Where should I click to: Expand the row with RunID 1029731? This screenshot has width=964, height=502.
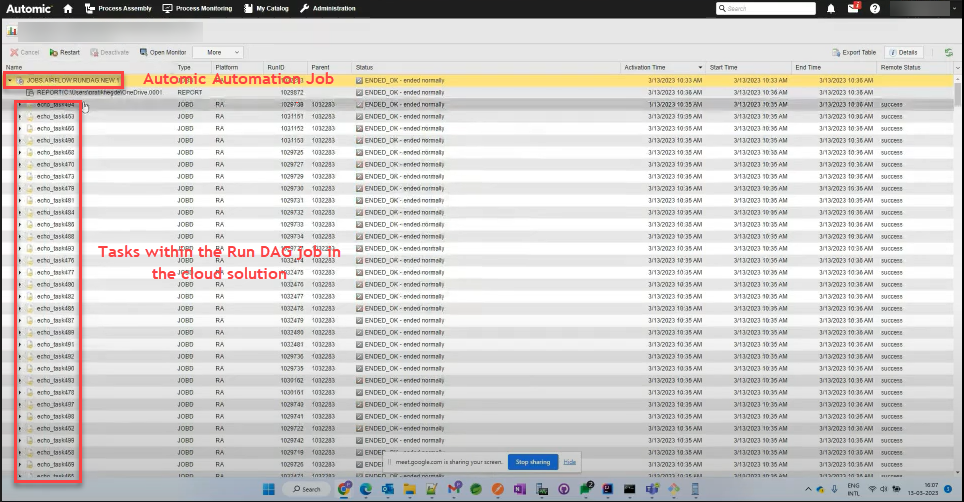coord(20,200)
